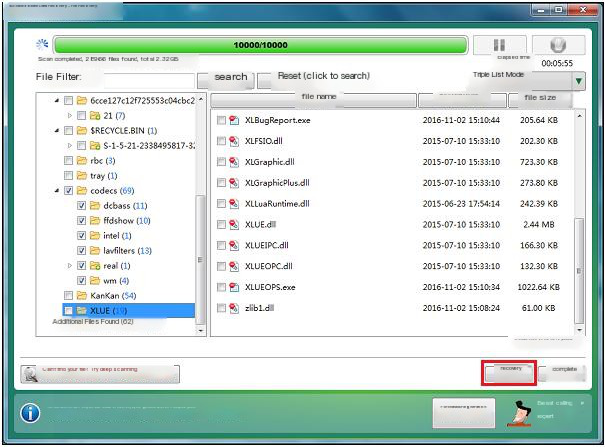Click the scan progress bar
Screen dimensions: 605x447
tap(260, 46)
